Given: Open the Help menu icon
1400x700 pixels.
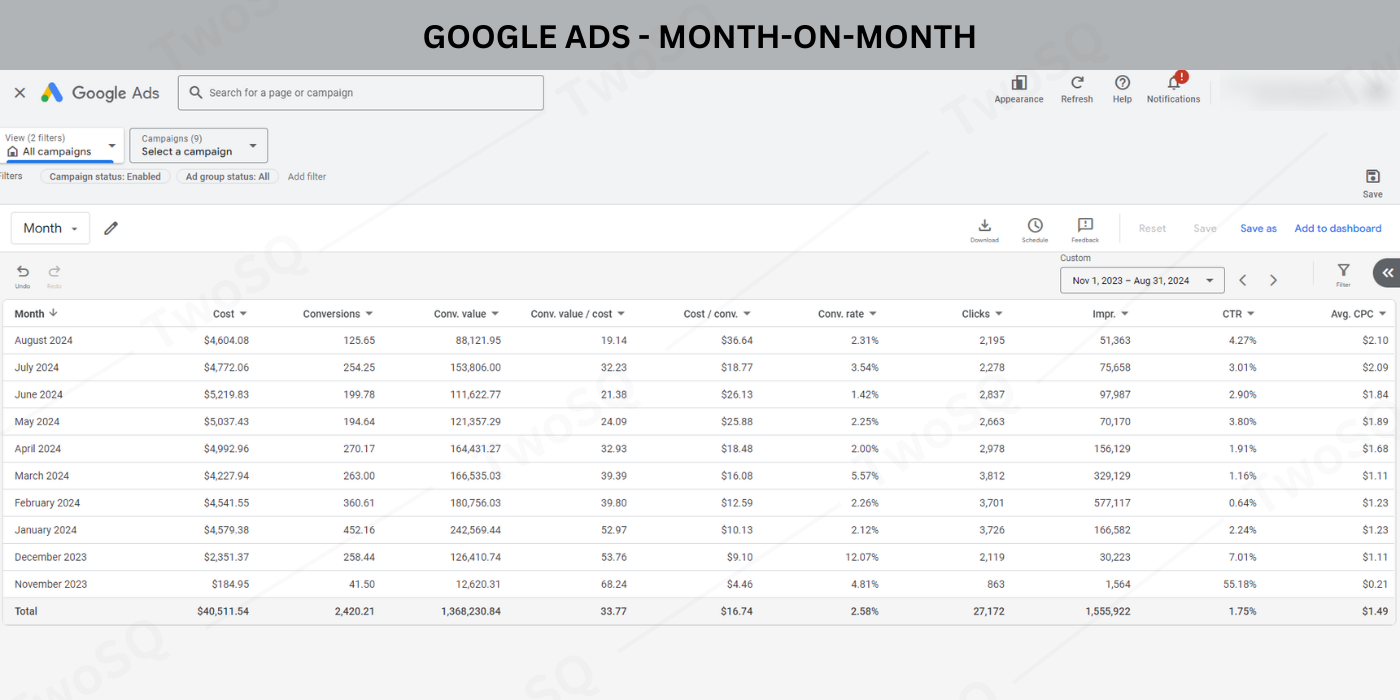Looking at the screenshot, I should pyautogui.click(x=1122, y=84).
